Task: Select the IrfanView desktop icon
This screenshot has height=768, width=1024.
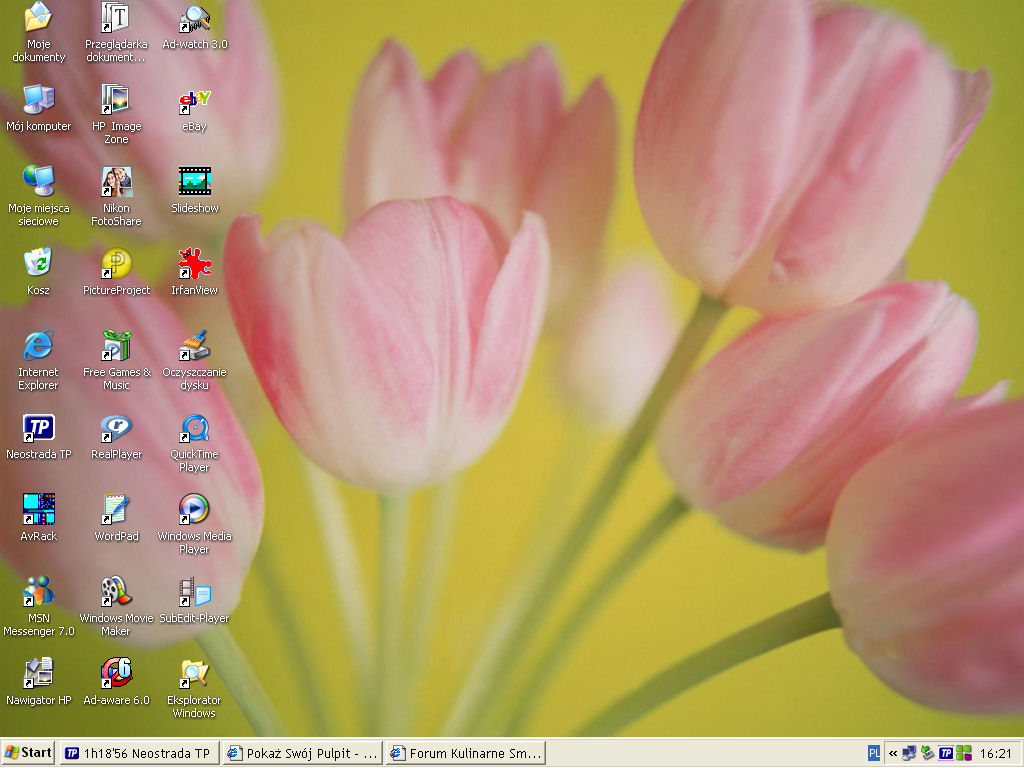Action: click(194, 265)
